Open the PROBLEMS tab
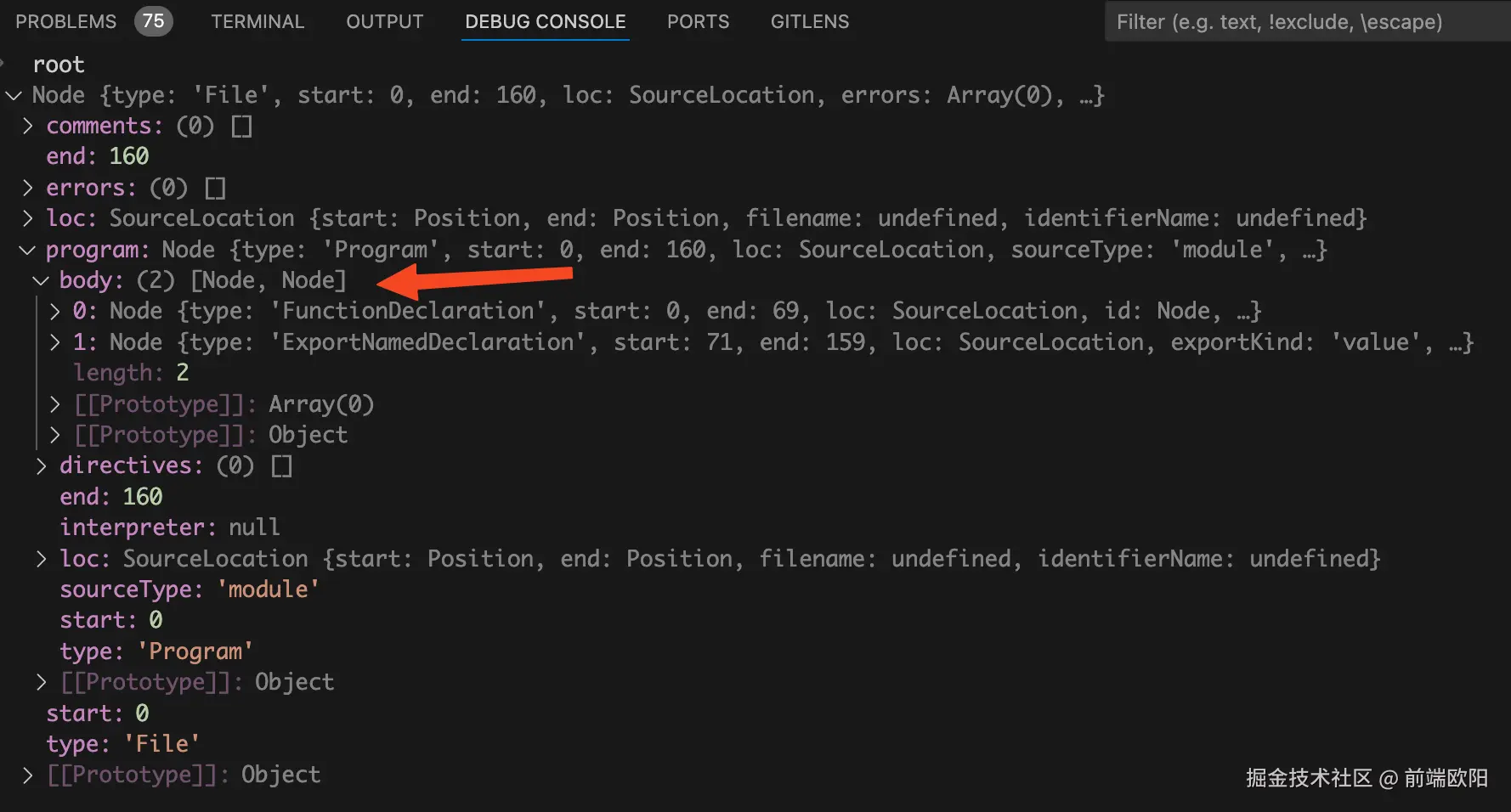1511x812 pixels. click(x=65, y=21)
